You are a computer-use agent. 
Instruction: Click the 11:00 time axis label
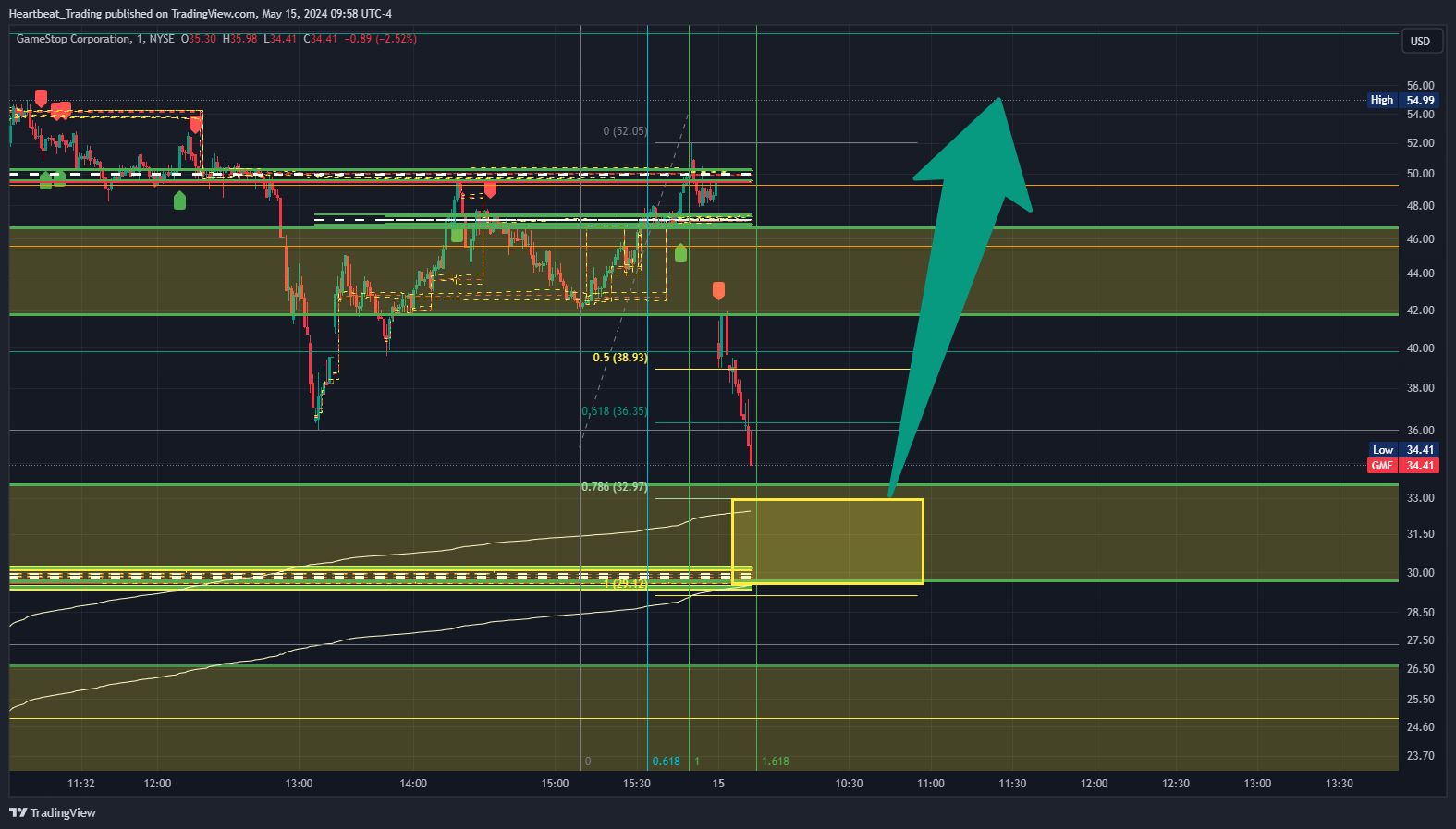pos(931,784)
